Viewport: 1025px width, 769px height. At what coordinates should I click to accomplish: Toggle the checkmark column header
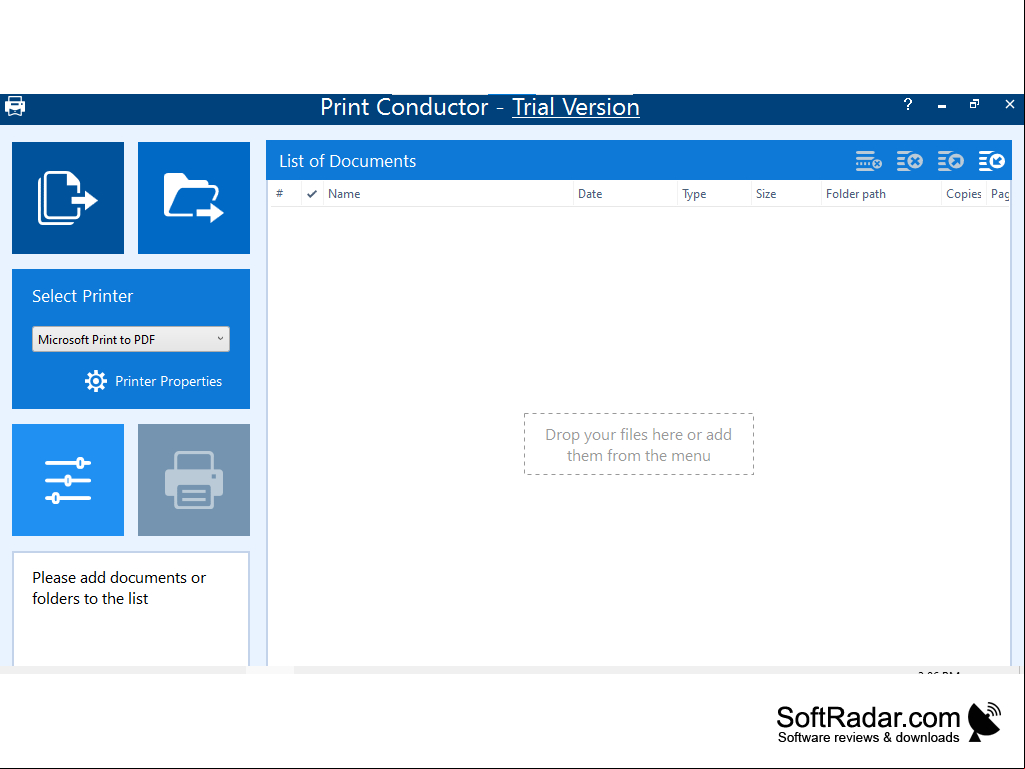[312, 194]
